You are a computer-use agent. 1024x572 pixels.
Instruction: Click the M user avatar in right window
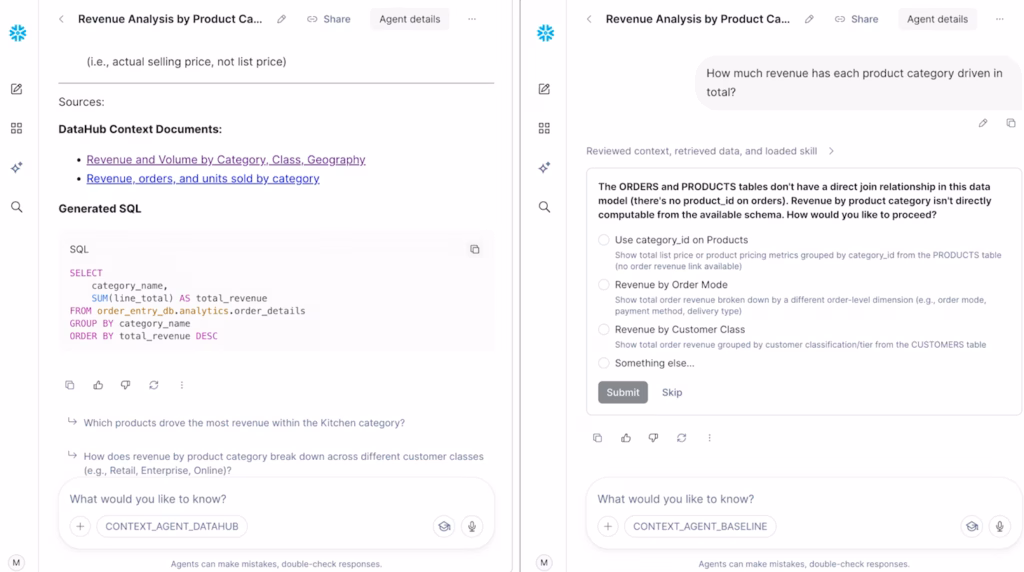point(544,562)
